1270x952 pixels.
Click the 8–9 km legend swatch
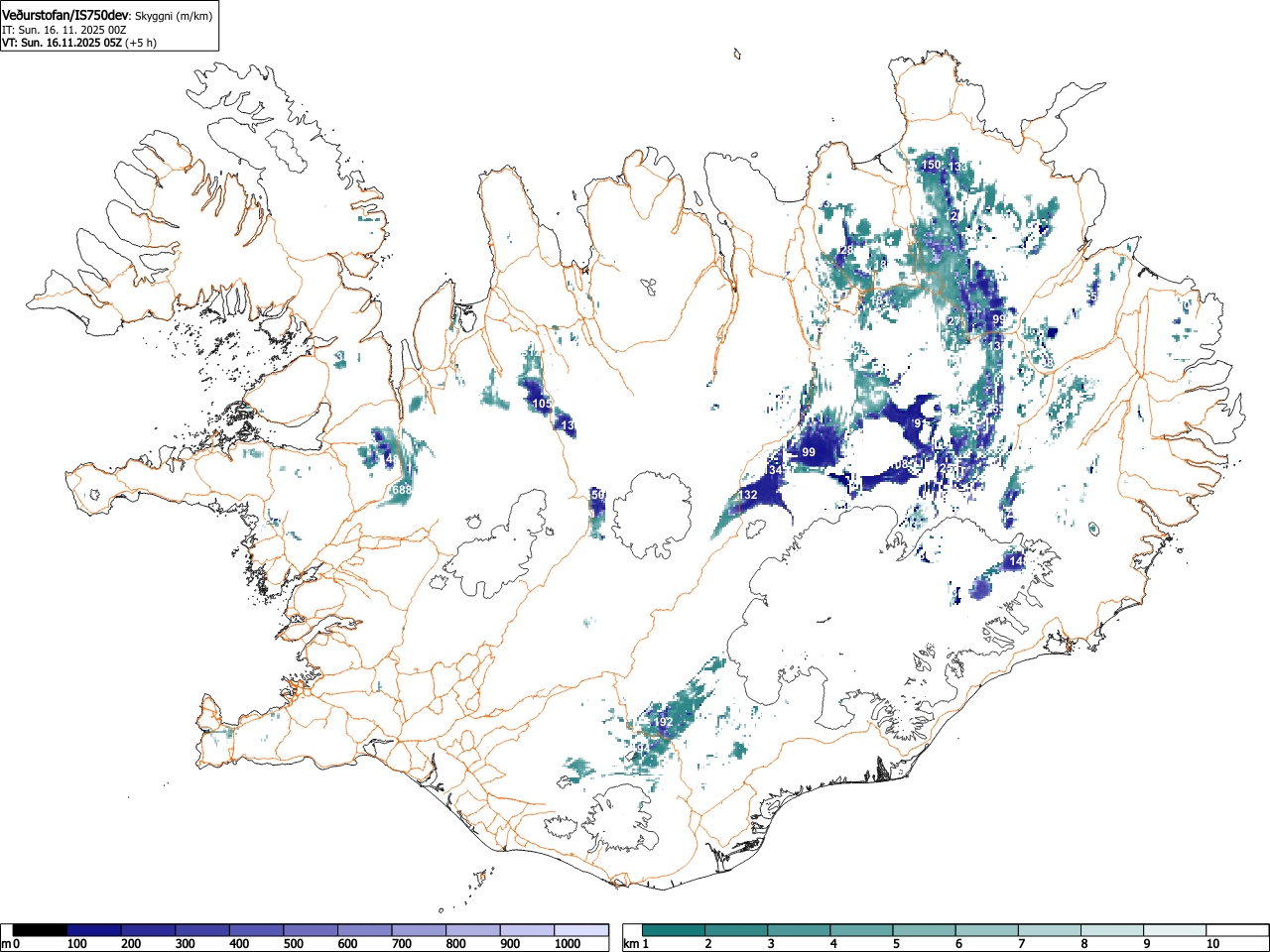pyautogui.click(x=1112, y=930)
